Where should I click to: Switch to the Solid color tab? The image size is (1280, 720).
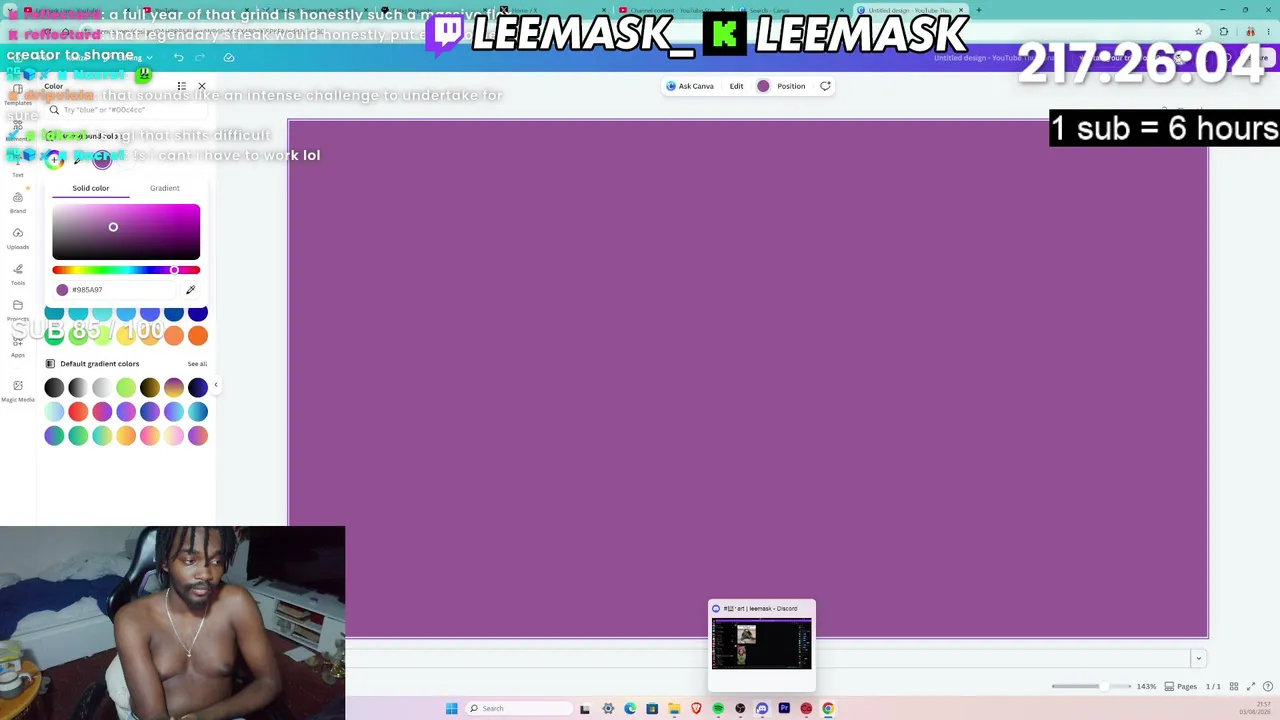[x=90, y=188]
